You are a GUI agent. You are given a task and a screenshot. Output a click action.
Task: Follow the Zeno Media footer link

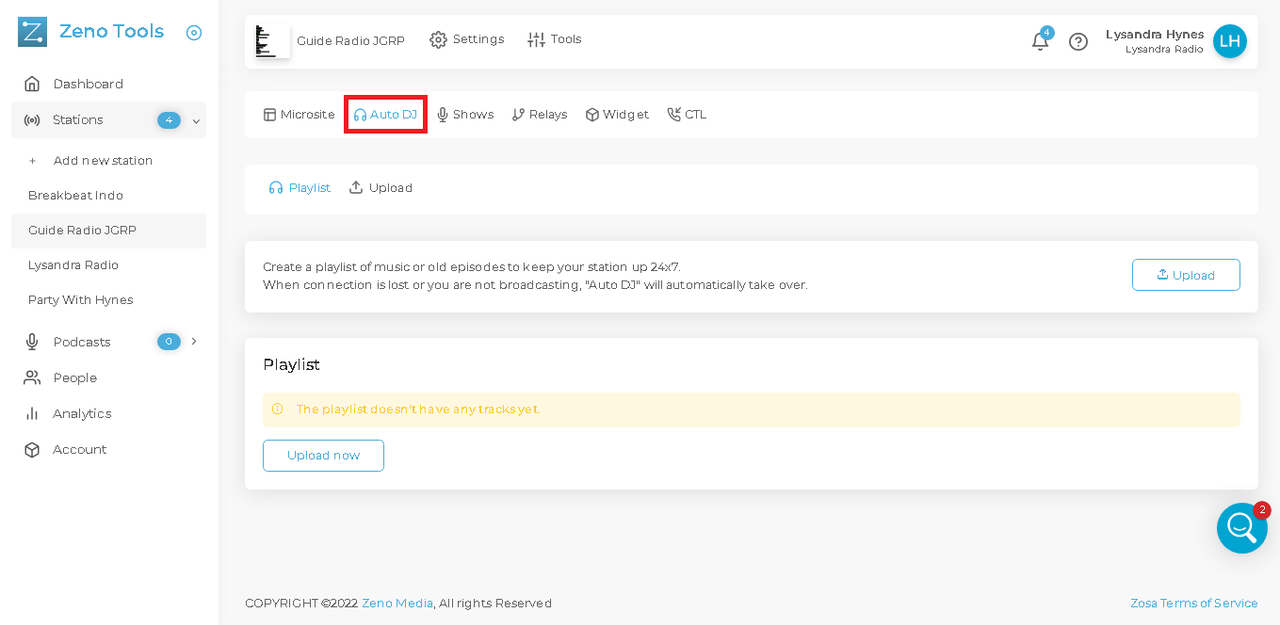397,603
